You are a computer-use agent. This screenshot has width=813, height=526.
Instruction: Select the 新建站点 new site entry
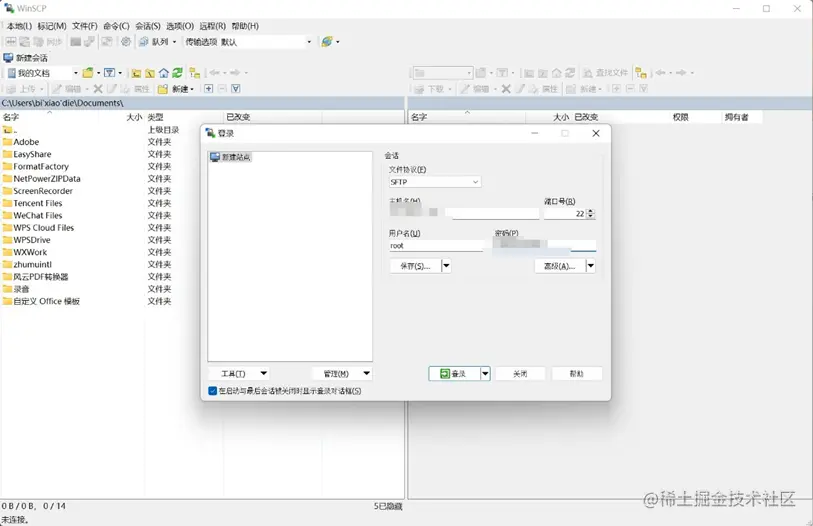click(x=231, y=157)
